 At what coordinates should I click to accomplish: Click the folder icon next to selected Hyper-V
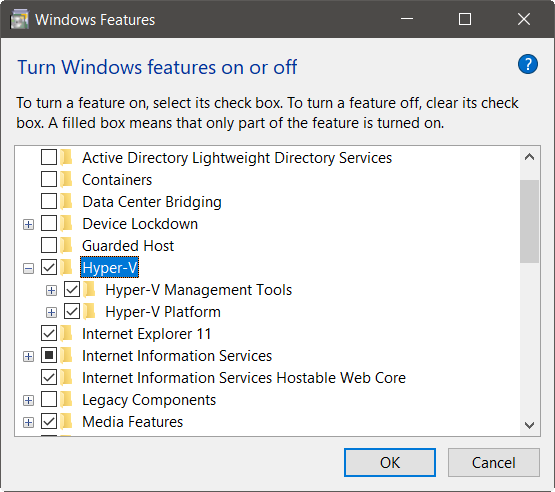tap(66, 267)
